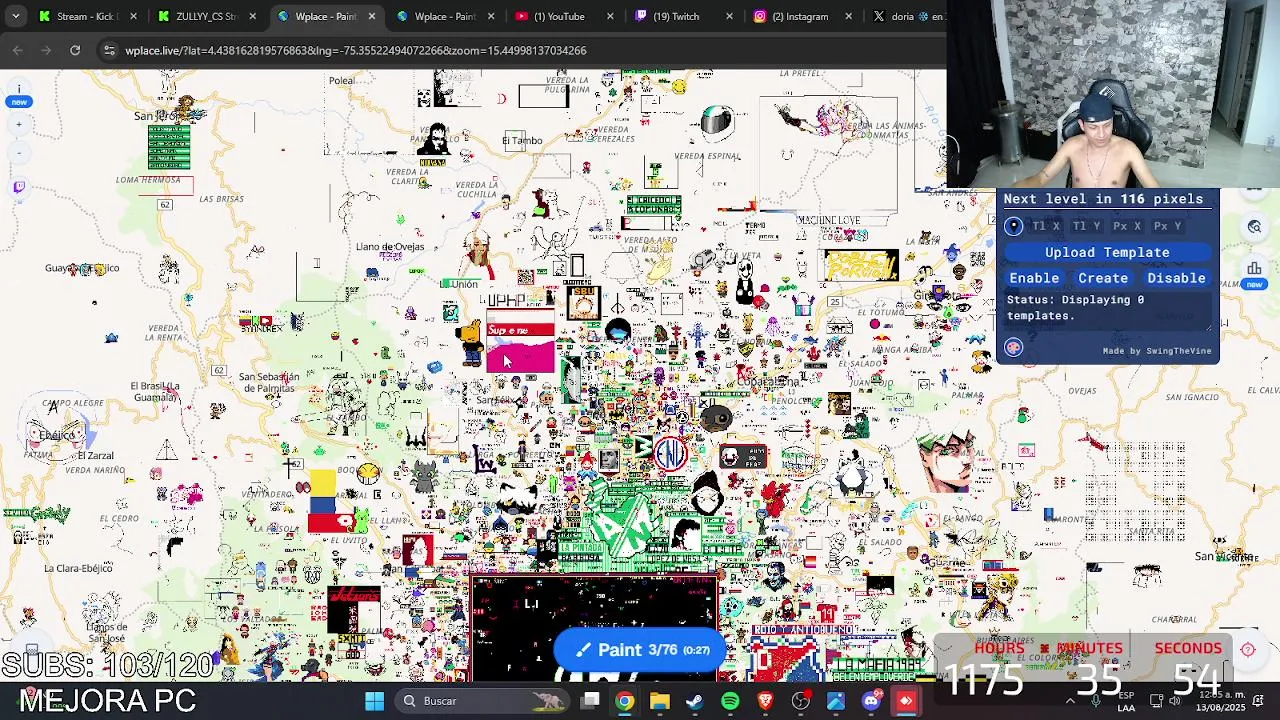Close the active Wplace tab
Viewport: 1280px width, 720px height.
coord(372,16)
